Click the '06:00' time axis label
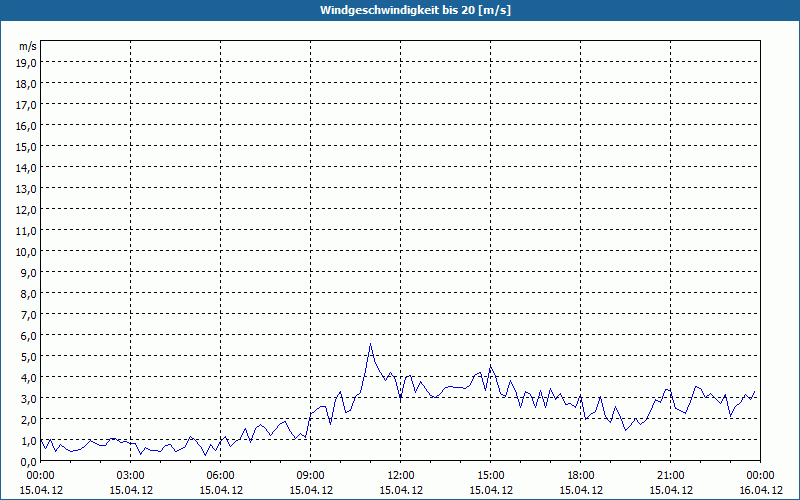 [x=220, y=476]
